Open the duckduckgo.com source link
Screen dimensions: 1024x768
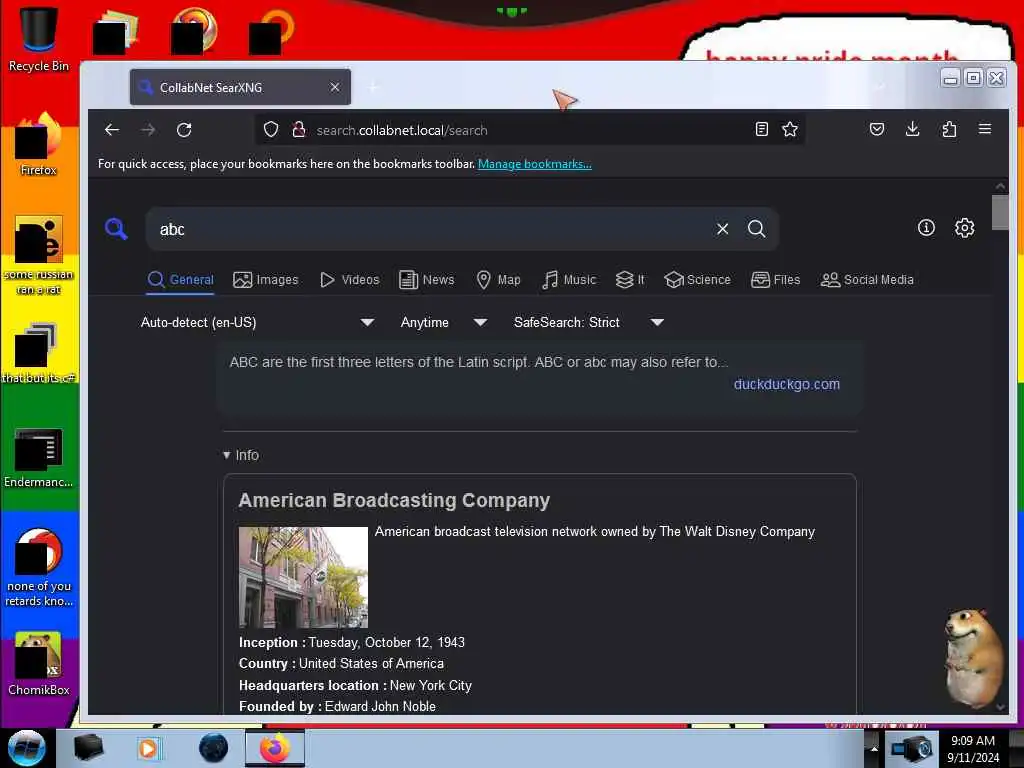tap(786, 384)
